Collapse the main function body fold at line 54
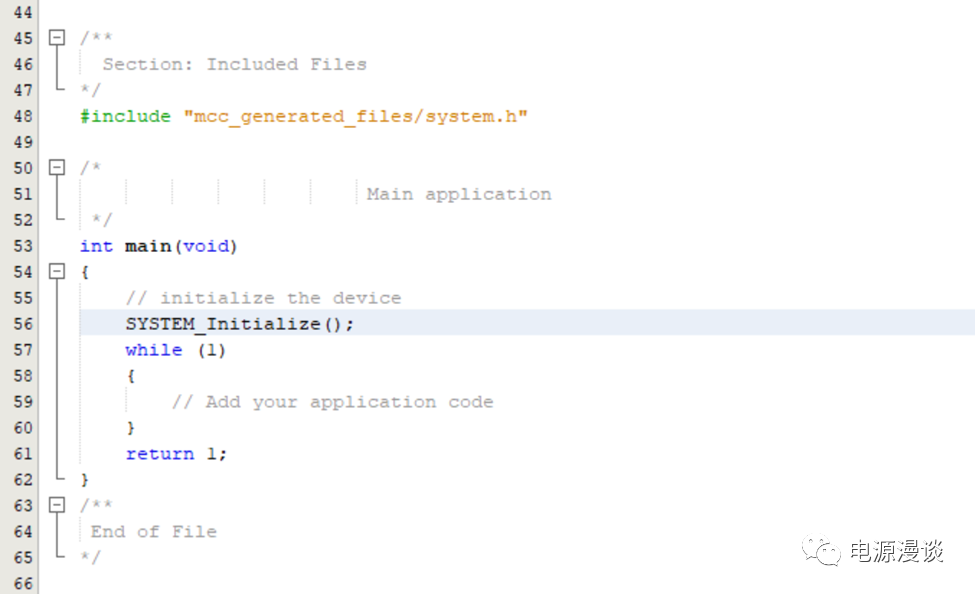Screen dimensions: 975x594 57,272
